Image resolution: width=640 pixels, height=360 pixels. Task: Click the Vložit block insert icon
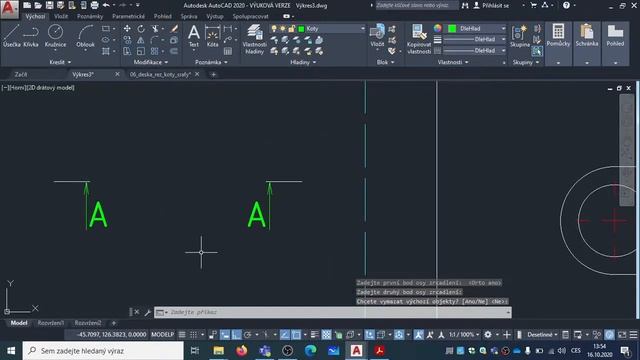coord(377,36)
